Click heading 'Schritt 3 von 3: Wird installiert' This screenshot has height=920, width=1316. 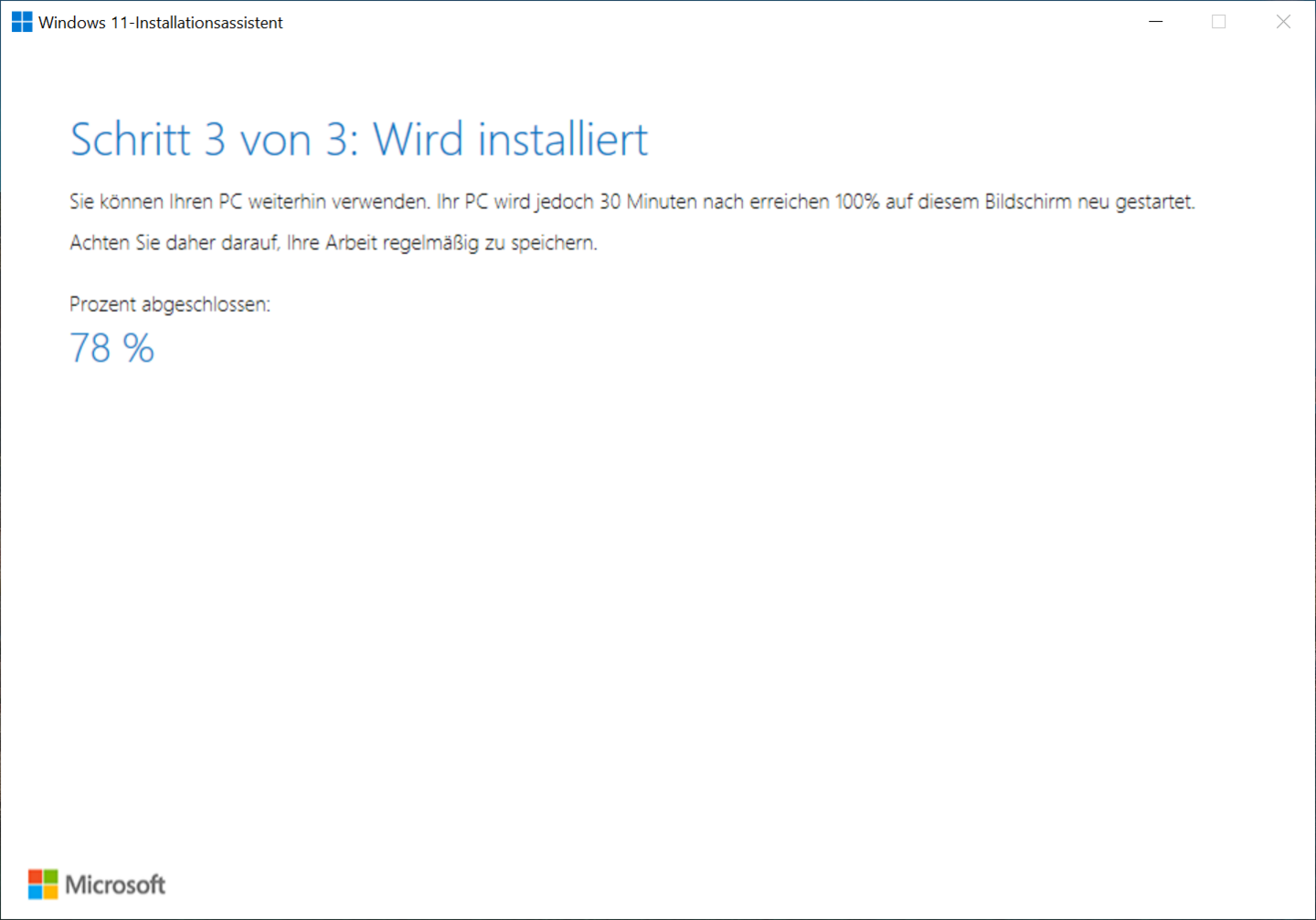359,140
